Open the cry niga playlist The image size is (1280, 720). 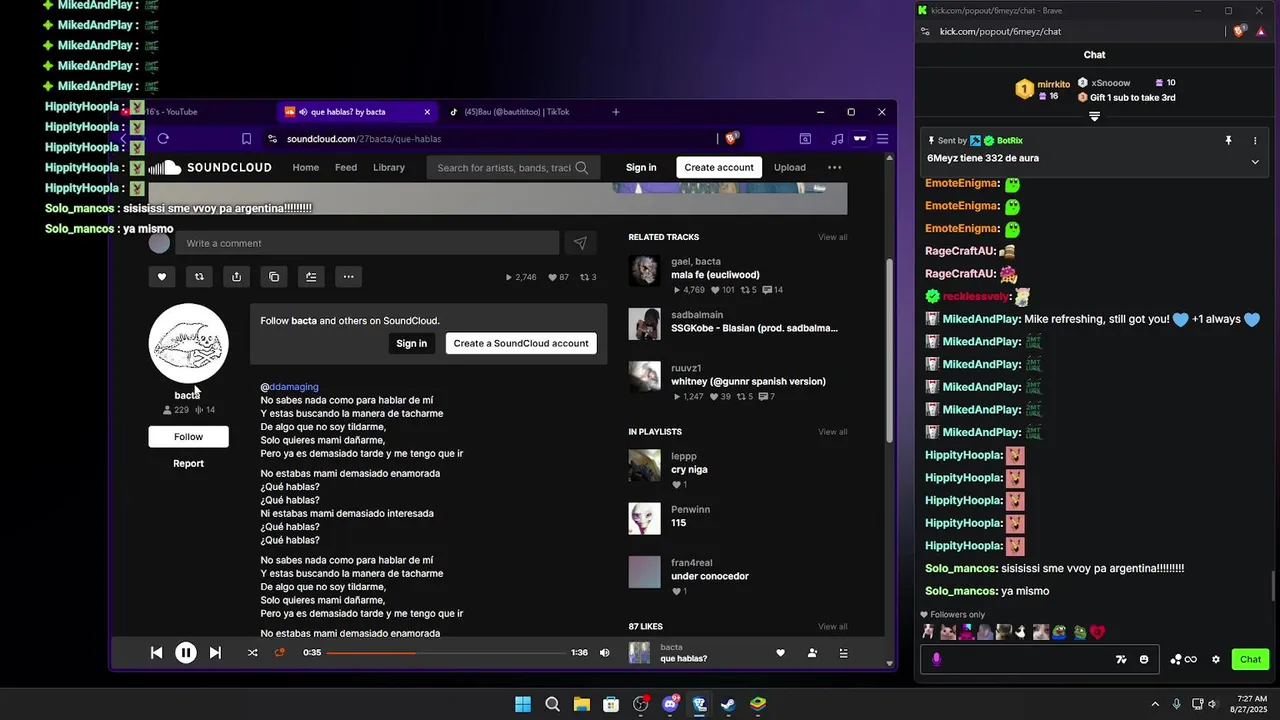click(689, 470)
